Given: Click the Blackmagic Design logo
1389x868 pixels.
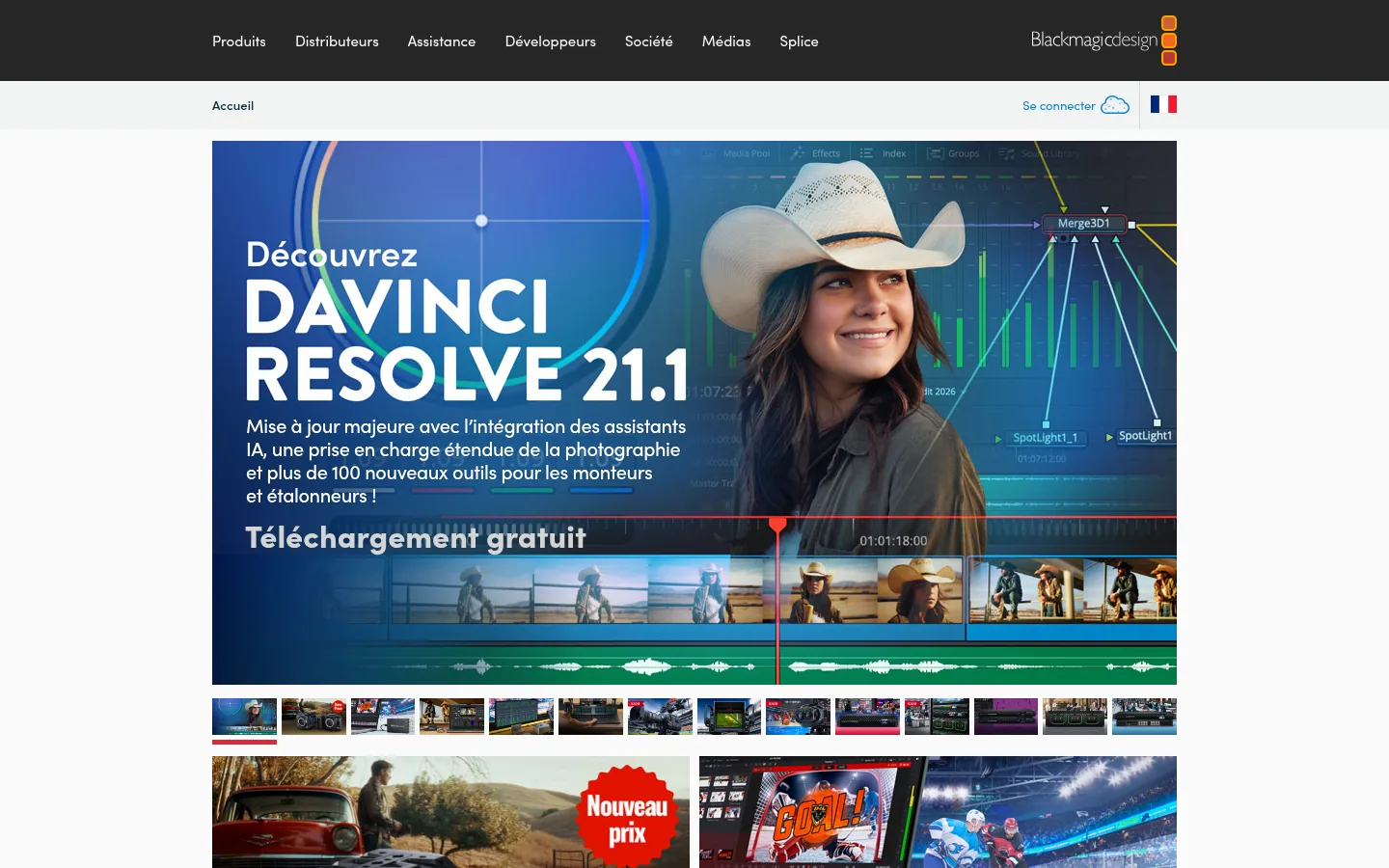Looking at the screenshot, I should tap(1103, 41).
